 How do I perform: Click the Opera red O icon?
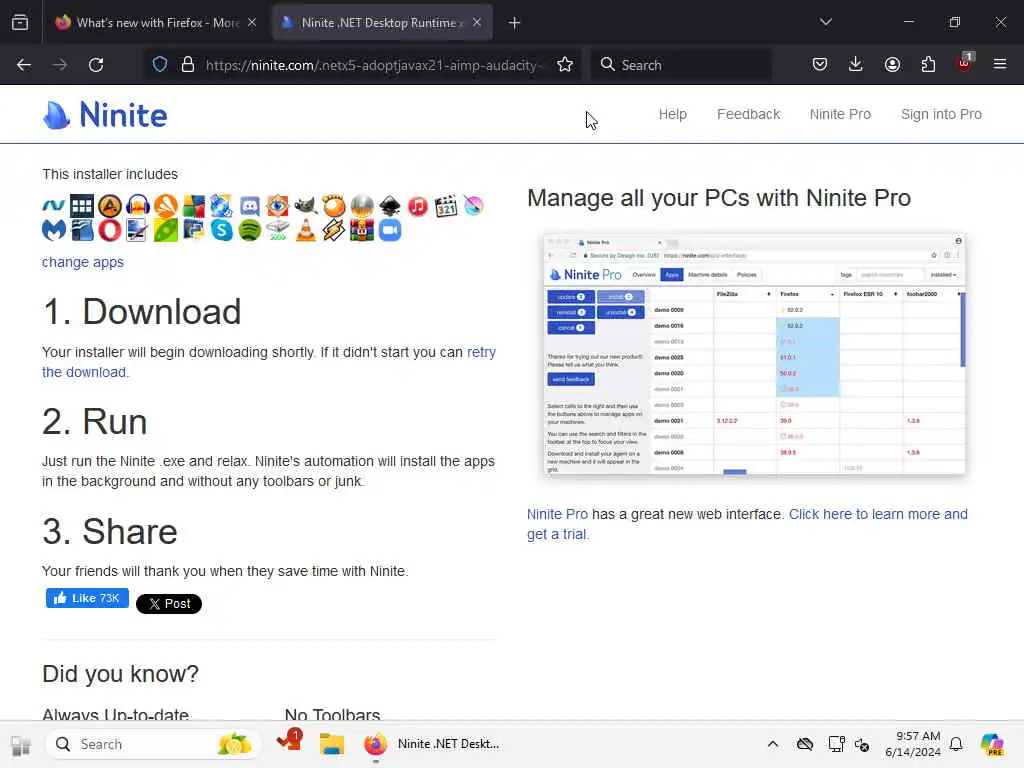110,230
